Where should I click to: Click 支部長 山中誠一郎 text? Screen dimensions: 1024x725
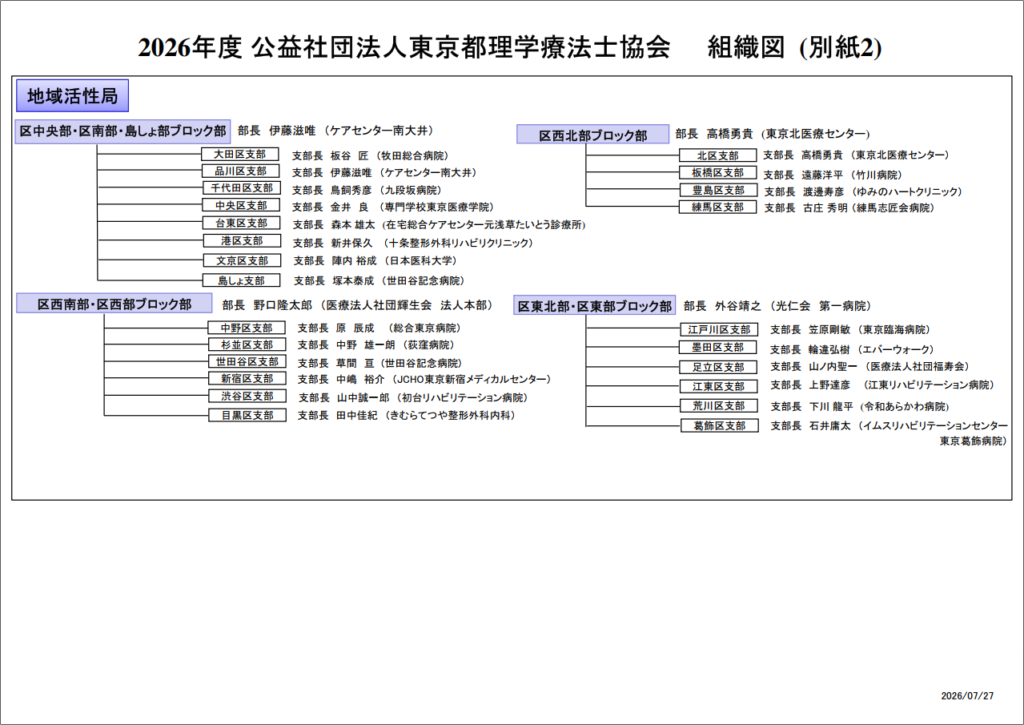pos(413,398)
